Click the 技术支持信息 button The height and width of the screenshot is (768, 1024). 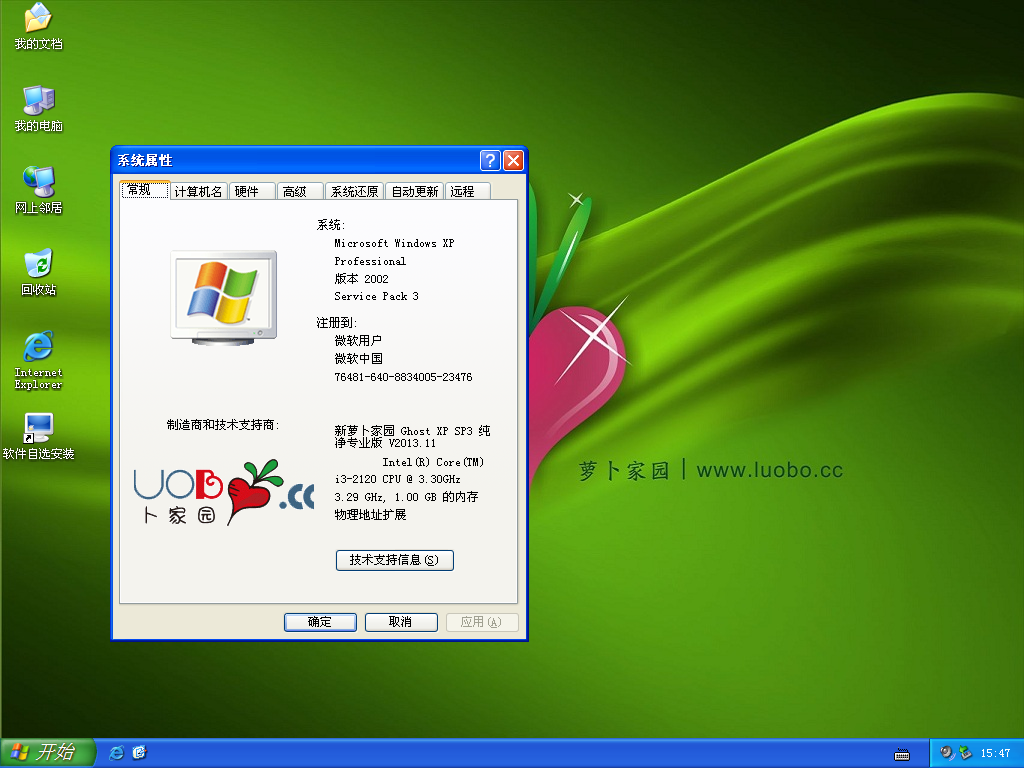pyautogui.click(x=395, y=560)
